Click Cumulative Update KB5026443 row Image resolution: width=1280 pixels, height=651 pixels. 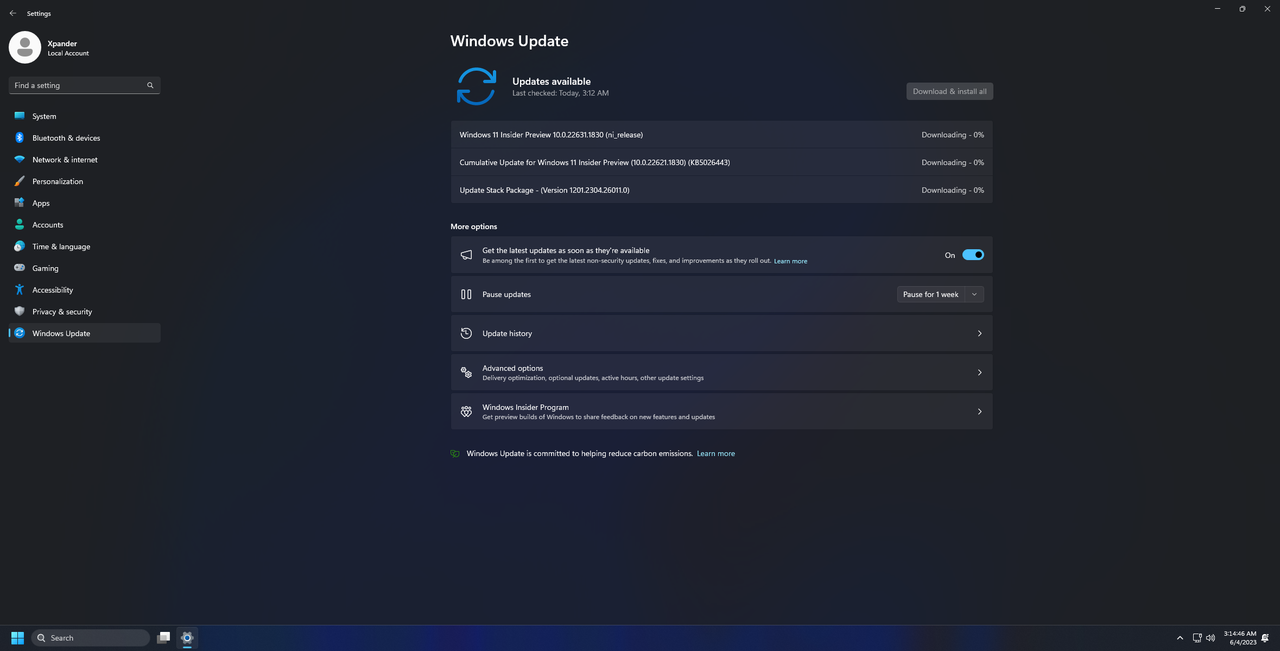click(721, 162)
